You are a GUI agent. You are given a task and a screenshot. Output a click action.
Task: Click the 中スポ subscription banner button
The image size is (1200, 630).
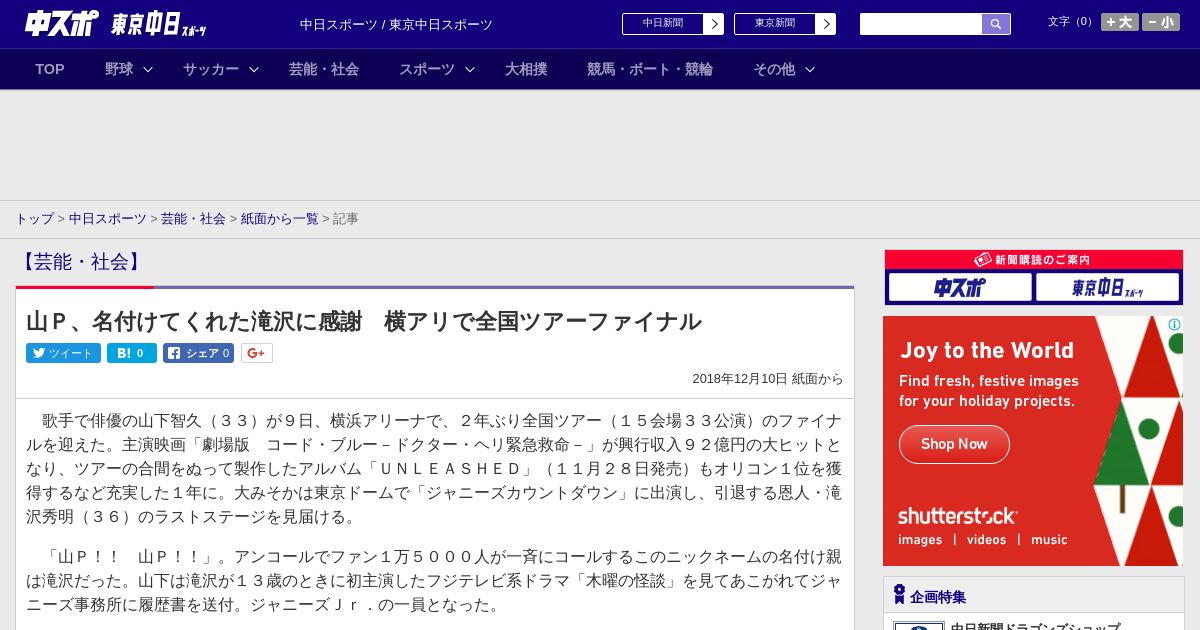point(960,288)
